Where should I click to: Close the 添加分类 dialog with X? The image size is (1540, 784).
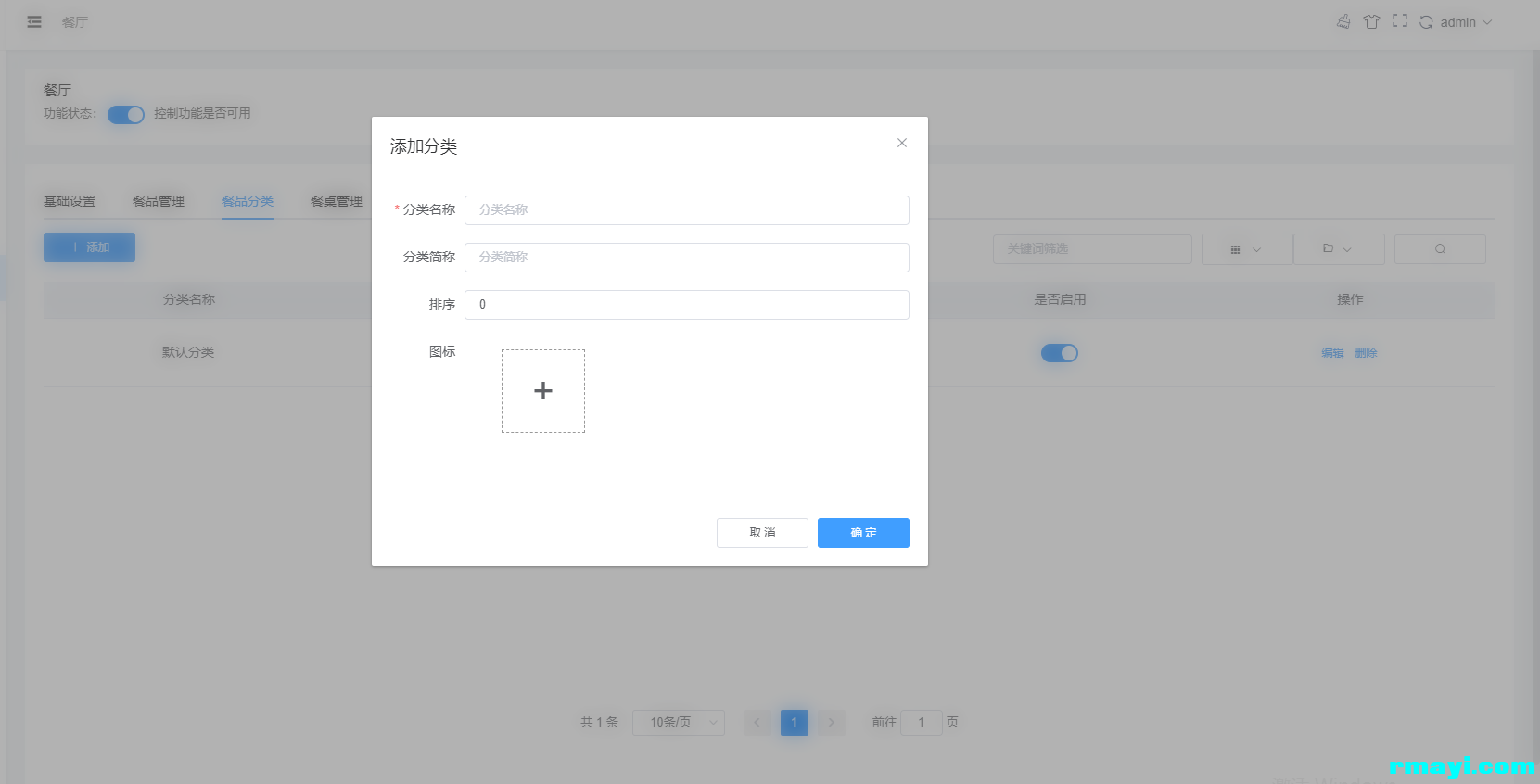pyautogui.click(x=901, y=143)
